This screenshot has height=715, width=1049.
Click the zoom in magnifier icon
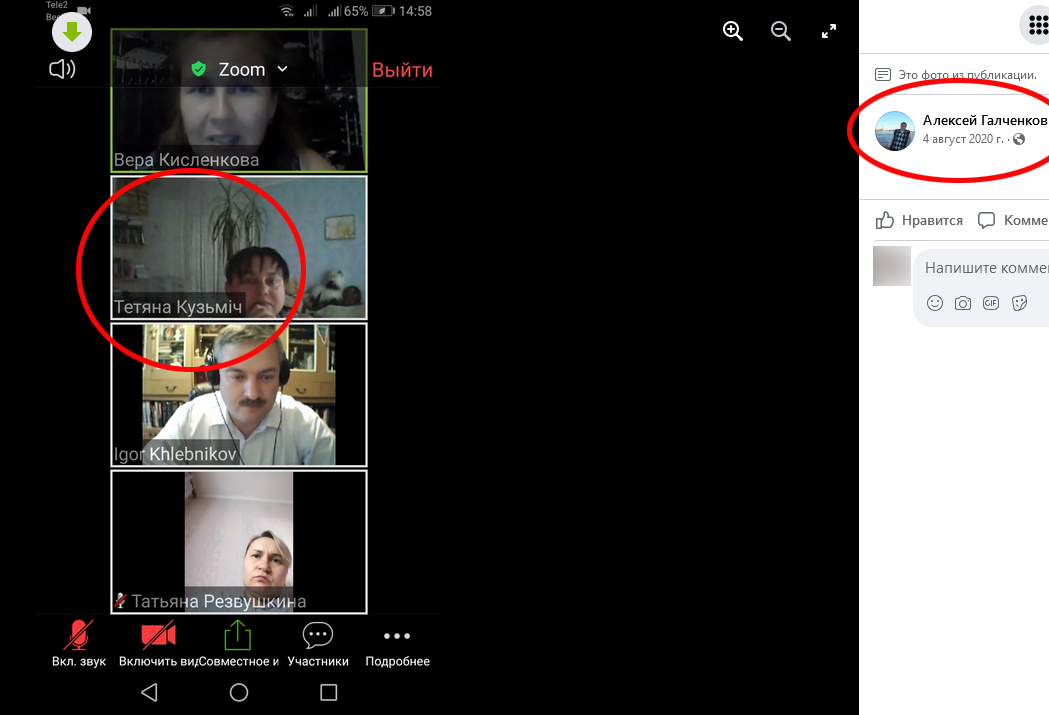click(x=733, y=31)
